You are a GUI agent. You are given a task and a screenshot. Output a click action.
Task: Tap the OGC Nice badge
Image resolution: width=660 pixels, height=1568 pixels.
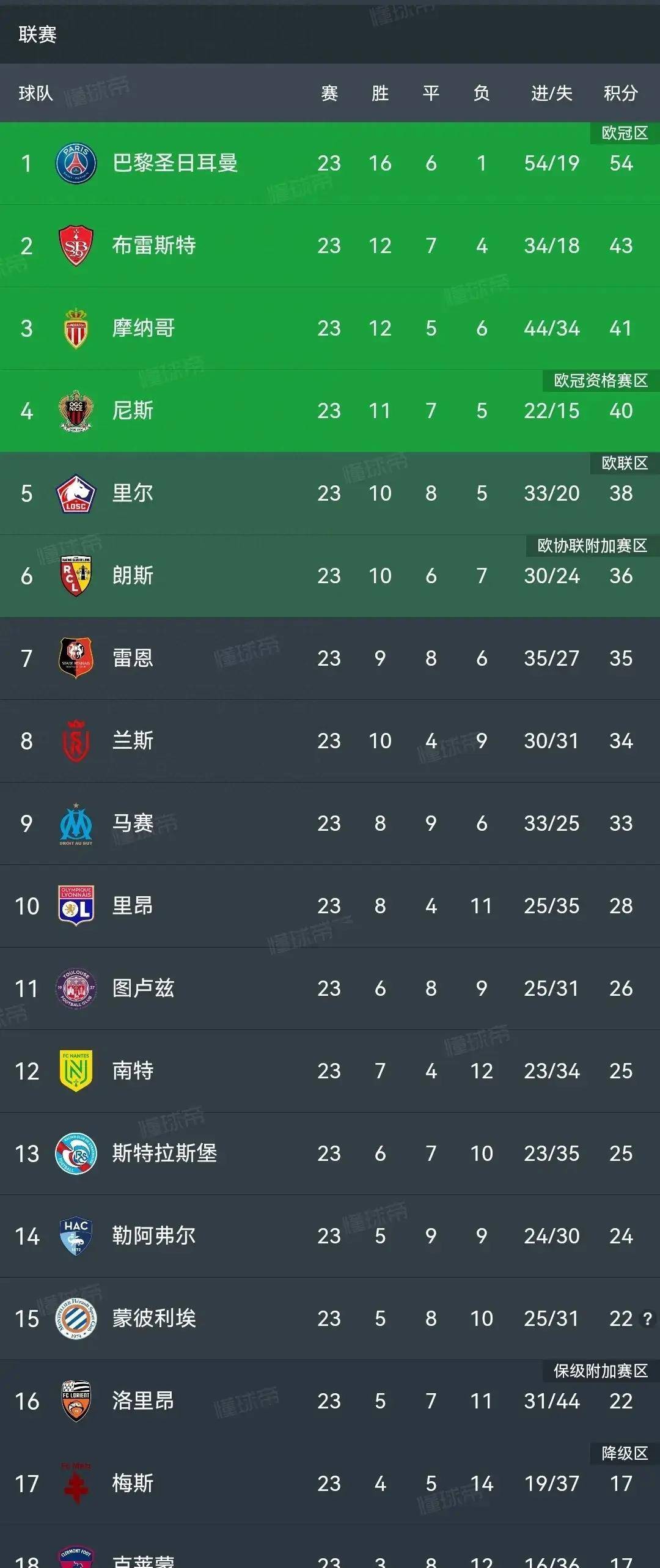[x=76, y=411]
